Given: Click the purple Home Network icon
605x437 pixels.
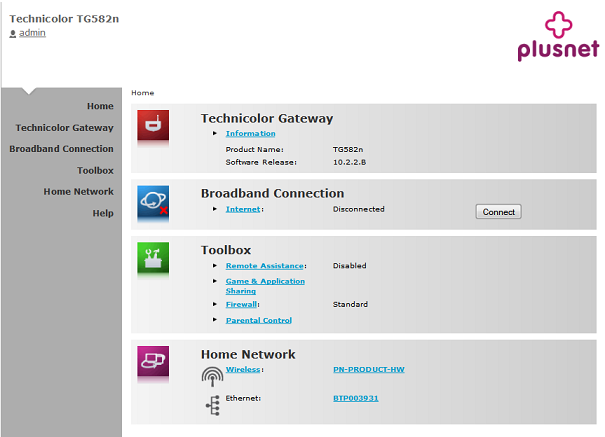Looking at the screenshot, I should tap(153, 362).
